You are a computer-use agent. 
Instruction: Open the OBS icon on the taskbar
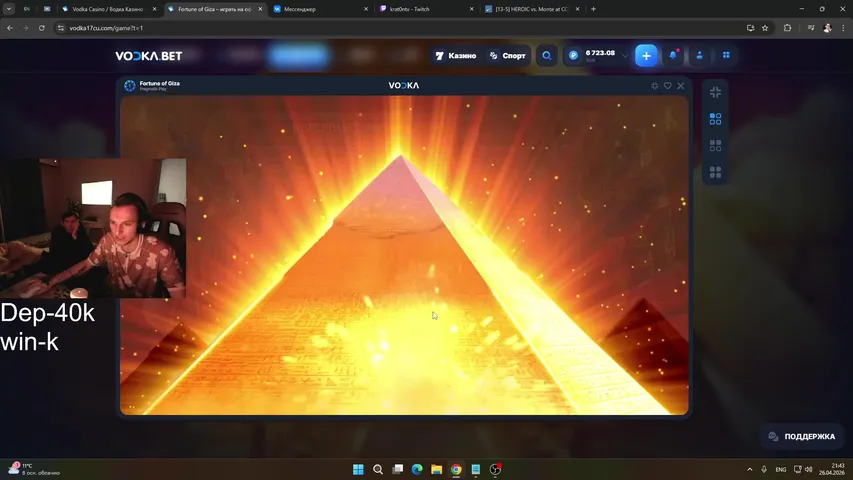[x=495, y=469]
